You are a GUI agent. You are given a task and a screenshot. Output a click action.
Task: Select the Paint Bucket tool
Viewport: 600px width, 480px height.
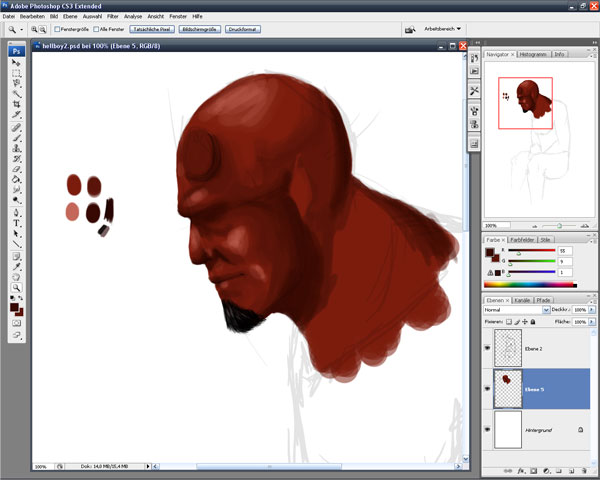17,178
